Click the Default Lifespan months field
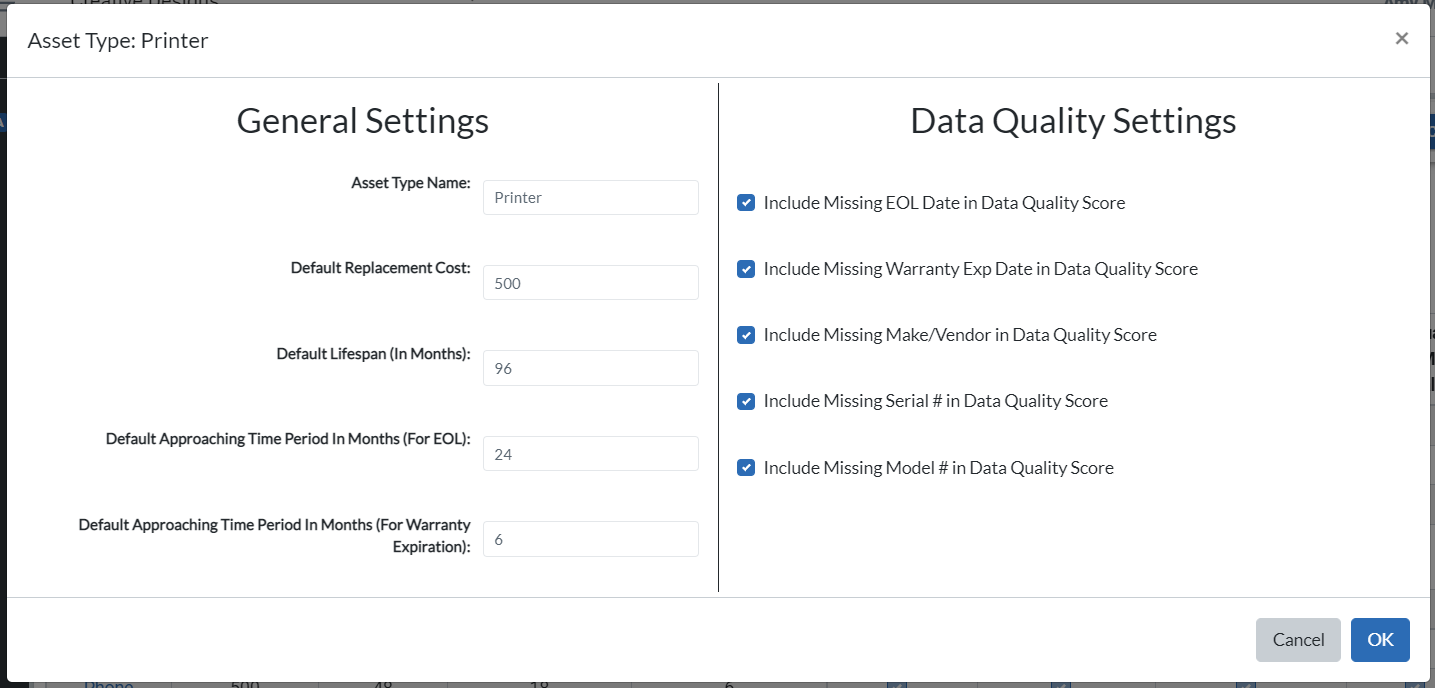 [590, 368]
